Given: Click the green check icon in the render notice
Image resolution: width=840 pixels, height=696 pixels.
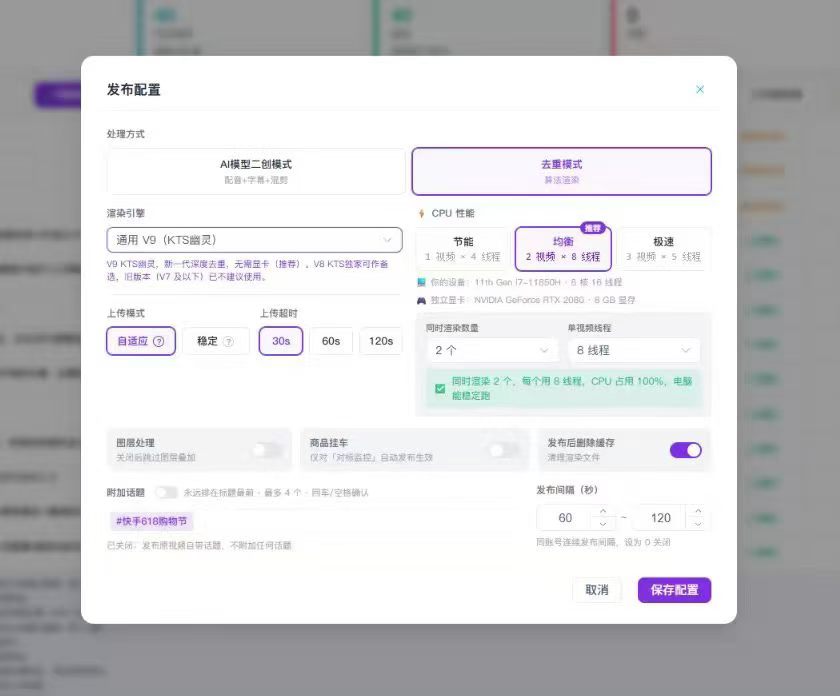Looking at the screenshot, I should click(440, 389).
